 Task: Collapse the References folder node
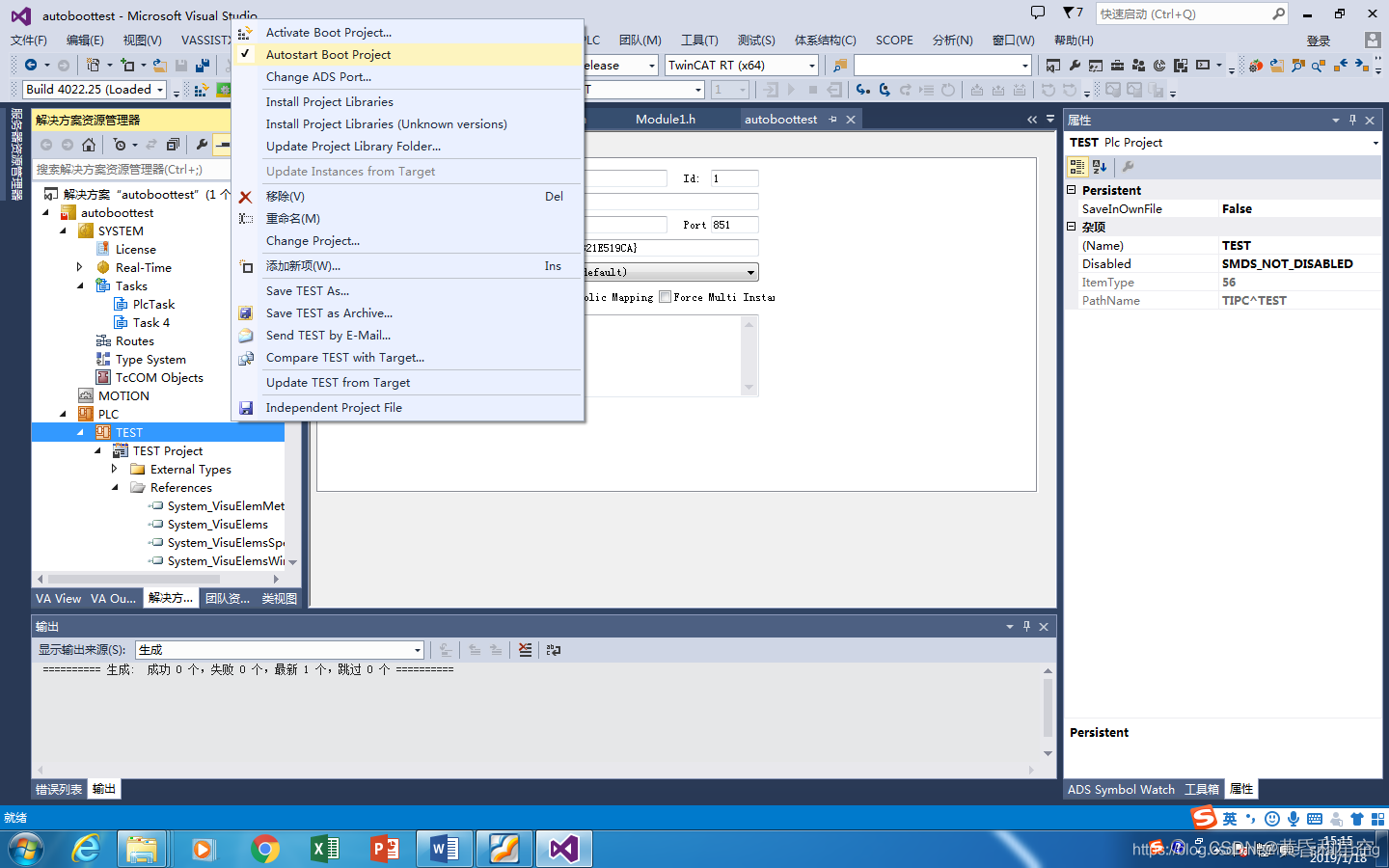click(115, 487)
